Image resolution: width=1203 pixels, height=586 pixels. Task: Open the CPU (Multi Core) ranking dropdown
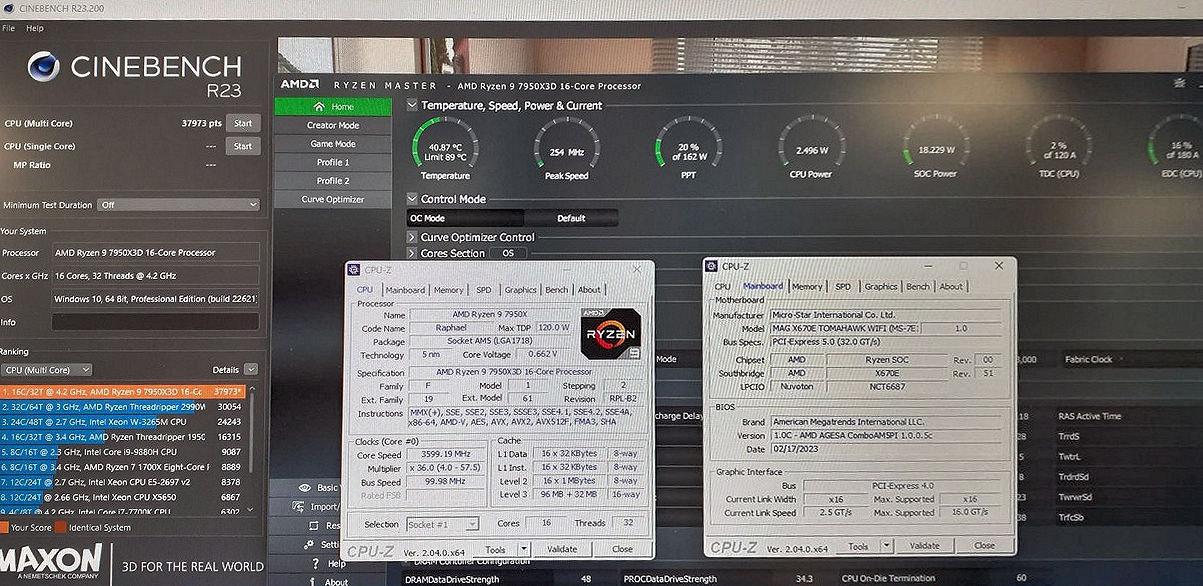(x=48, y=370)
